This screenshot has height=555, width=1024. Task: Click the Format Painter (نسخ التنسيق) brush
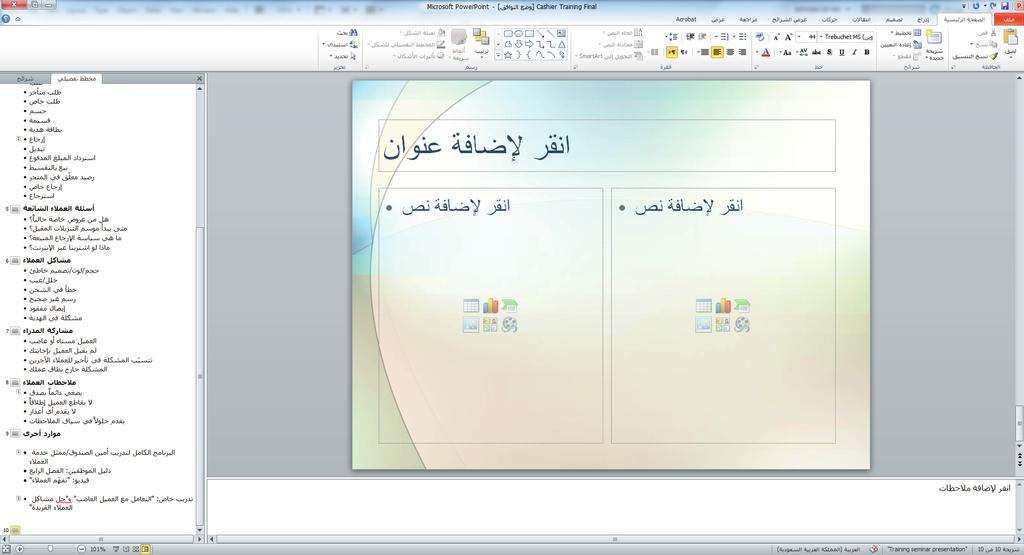point(994,57)
